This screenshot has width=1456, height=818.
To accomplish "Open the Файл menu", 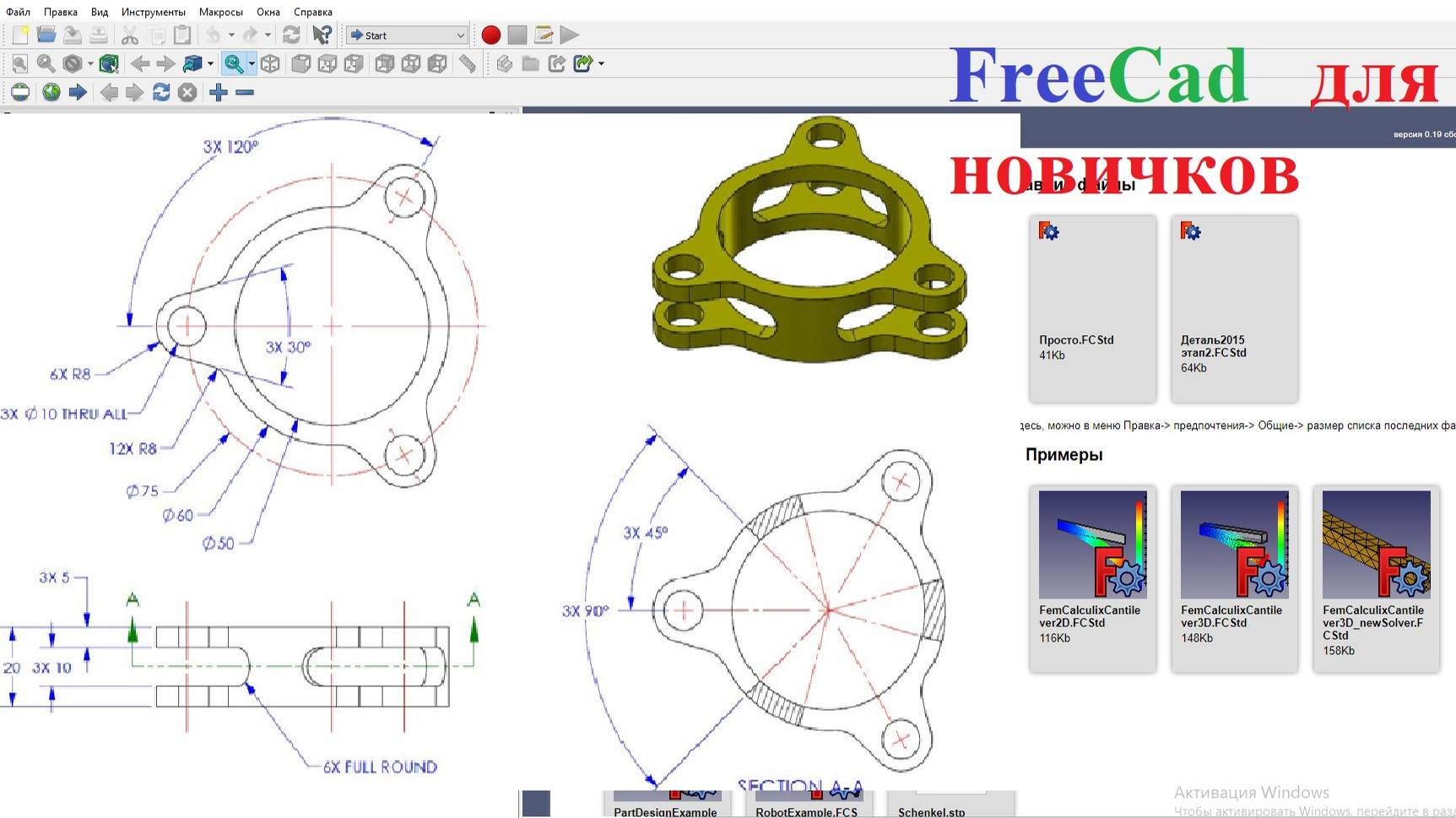I will pos(18,12).
